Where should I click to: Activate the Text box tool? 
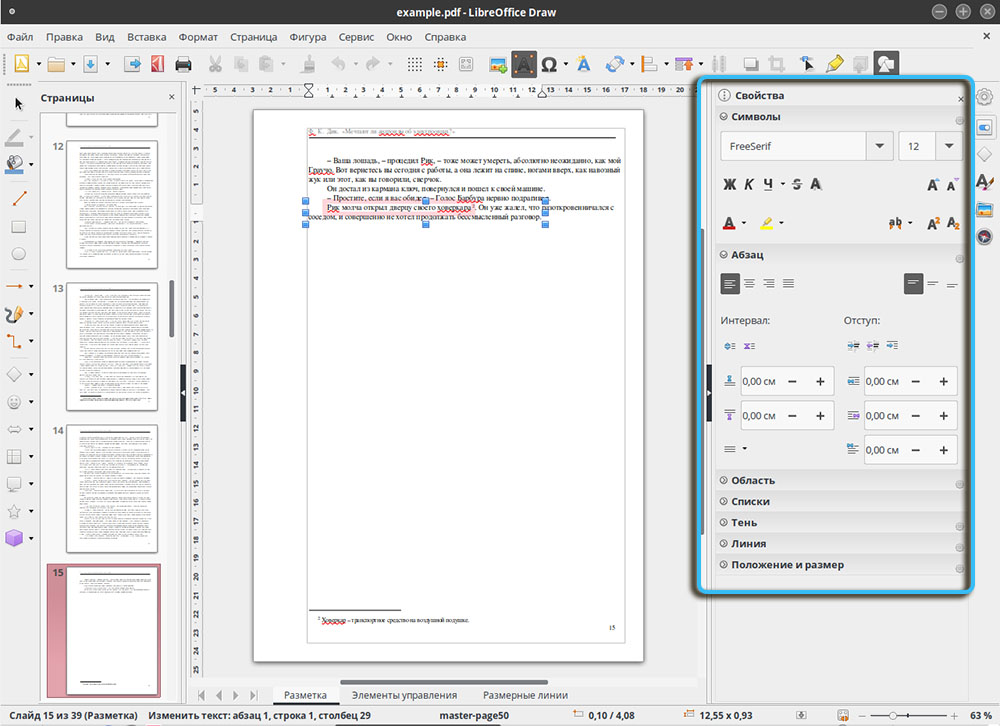tap(524, 64)
